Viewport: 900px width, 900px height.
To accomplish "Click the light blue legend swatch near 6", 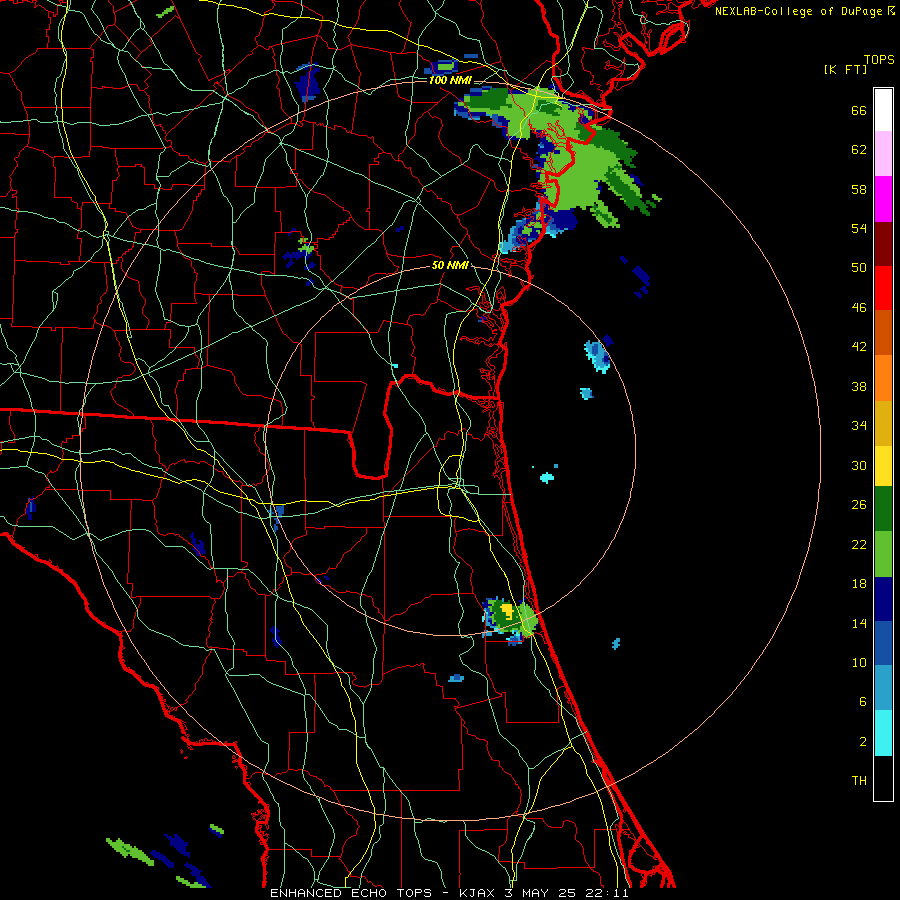I will click(x=883, y=688).
